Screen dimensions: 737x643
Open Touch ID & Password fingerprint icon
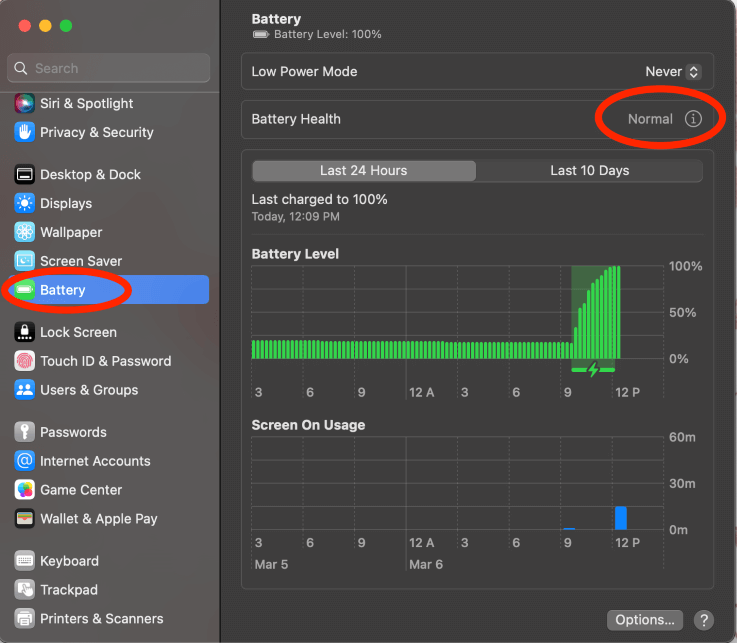pos(25,361)
